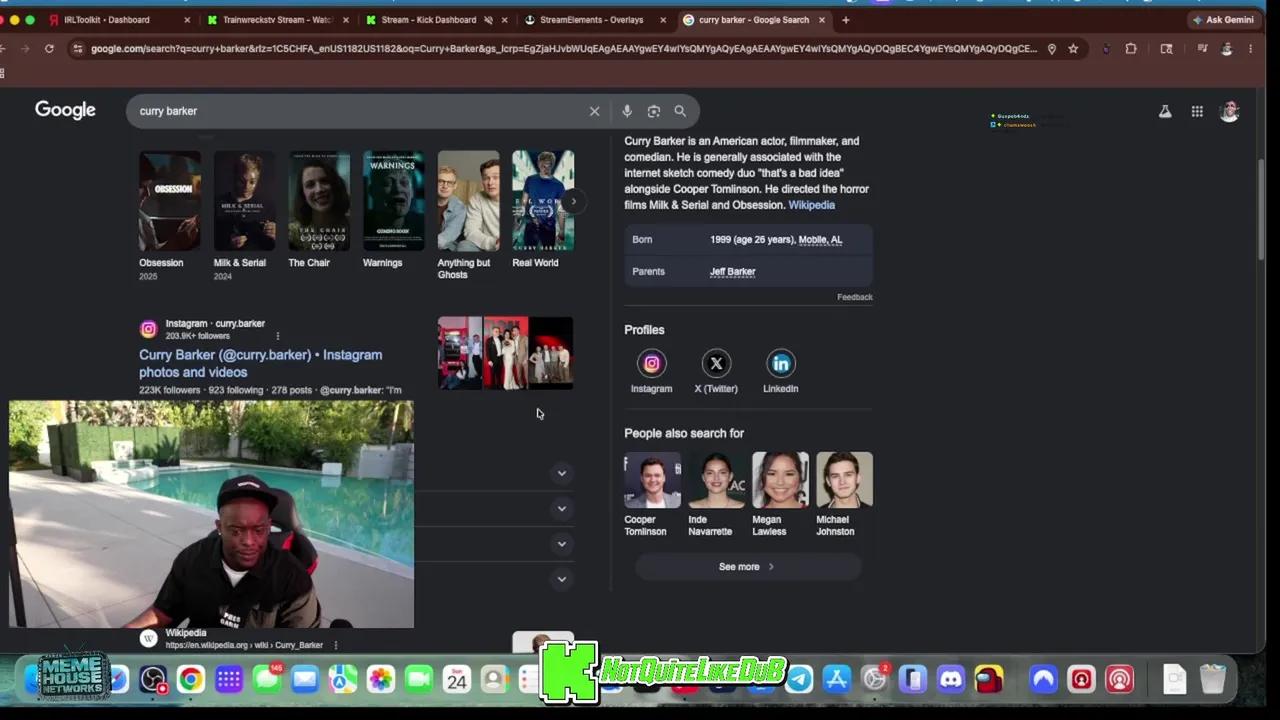This screenshot has width=1280, height=720.
Task: Open Cooper Tomlinson related search
Action: pyautogui.click(x=652, y=495)
